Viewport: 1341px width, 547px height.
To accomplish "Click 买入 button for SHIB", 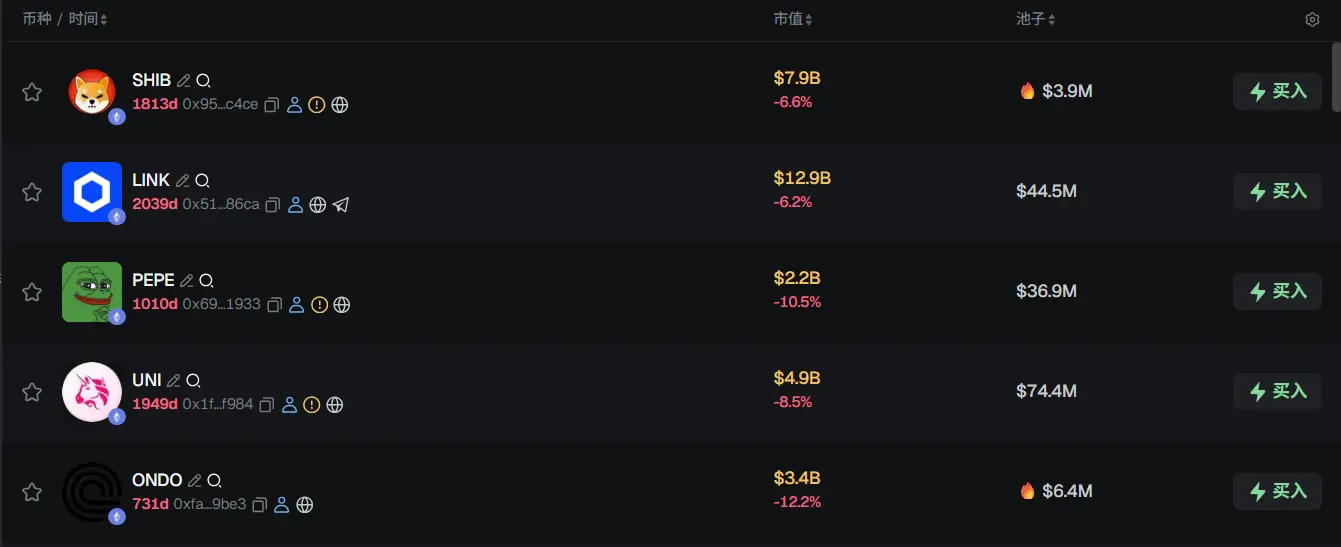I will click(x=1277, y=92).
